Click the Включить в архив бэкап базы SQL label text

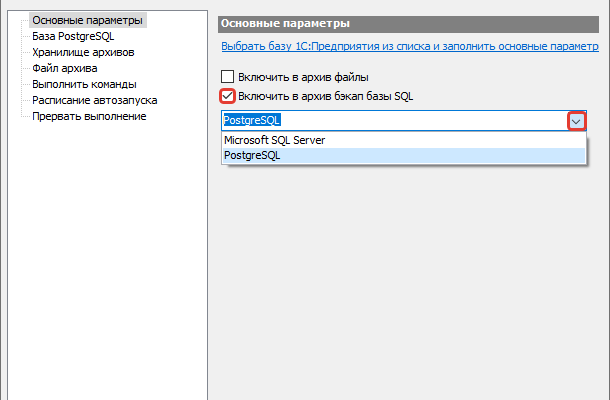(x=325, y=96)
